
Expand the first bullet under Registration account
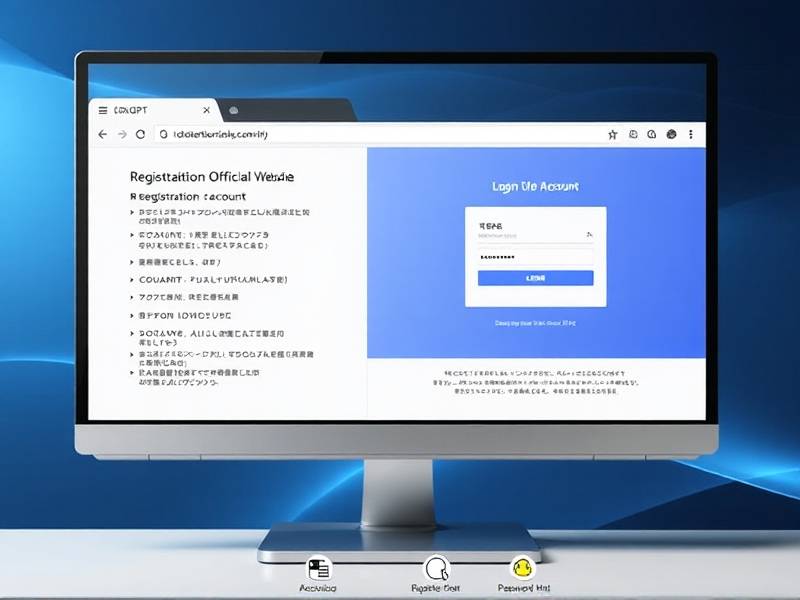pyautogui.click(x=133, y=213)
